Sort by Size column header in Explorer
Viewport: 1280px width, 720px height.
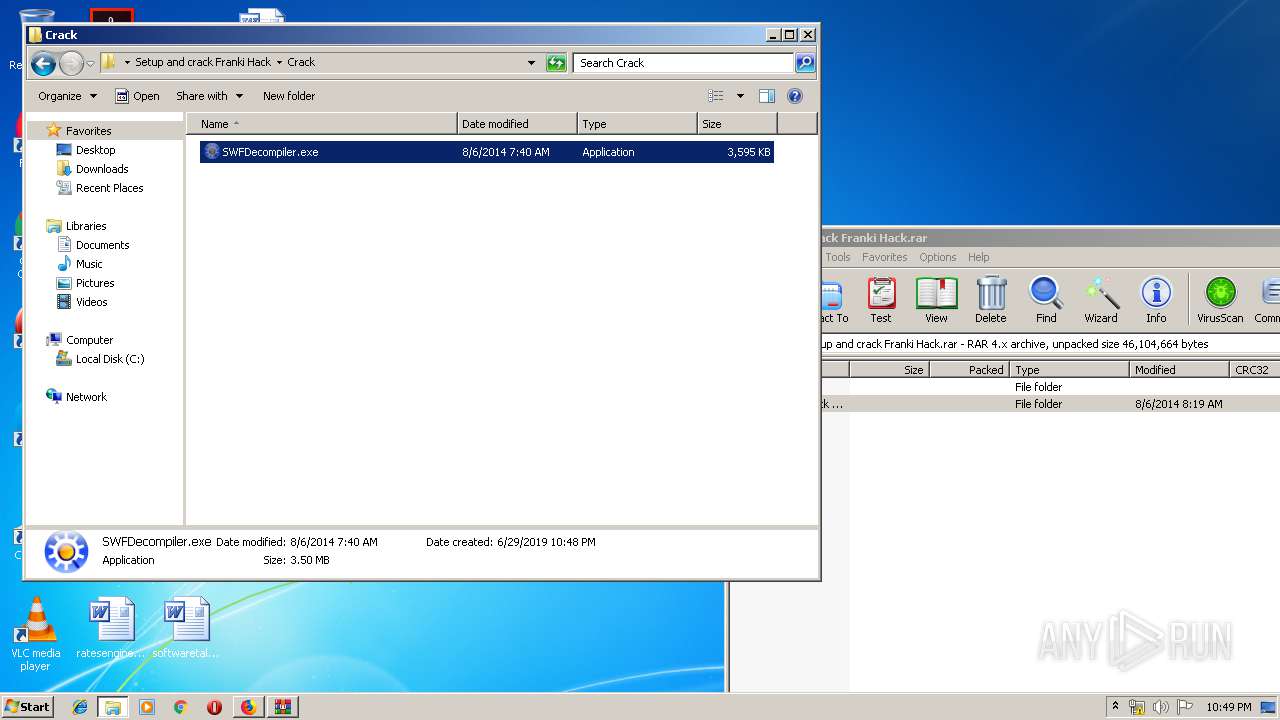[737, 124]
